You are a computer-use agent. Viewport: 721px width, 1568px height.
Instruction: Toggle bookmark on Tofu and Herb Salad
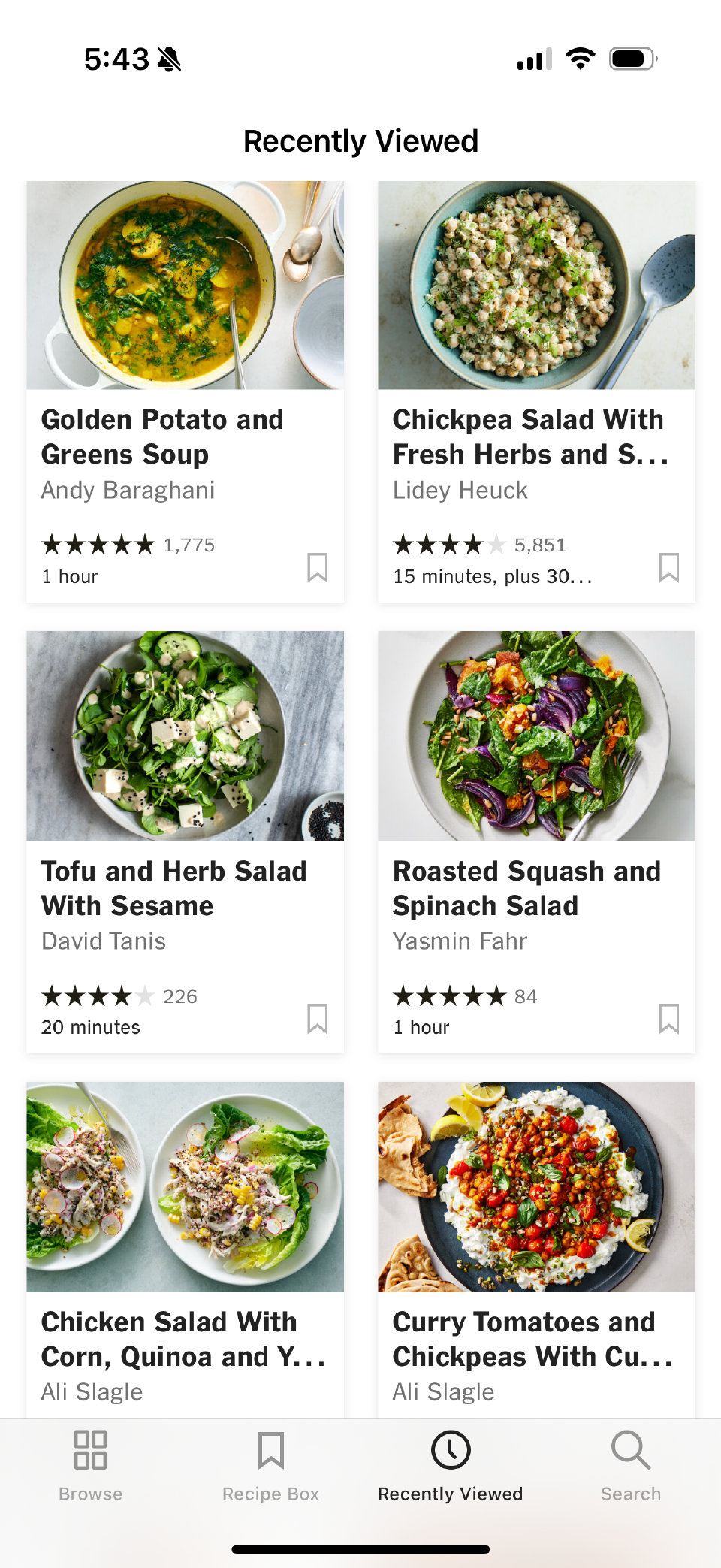click(x=318, y=1019)
